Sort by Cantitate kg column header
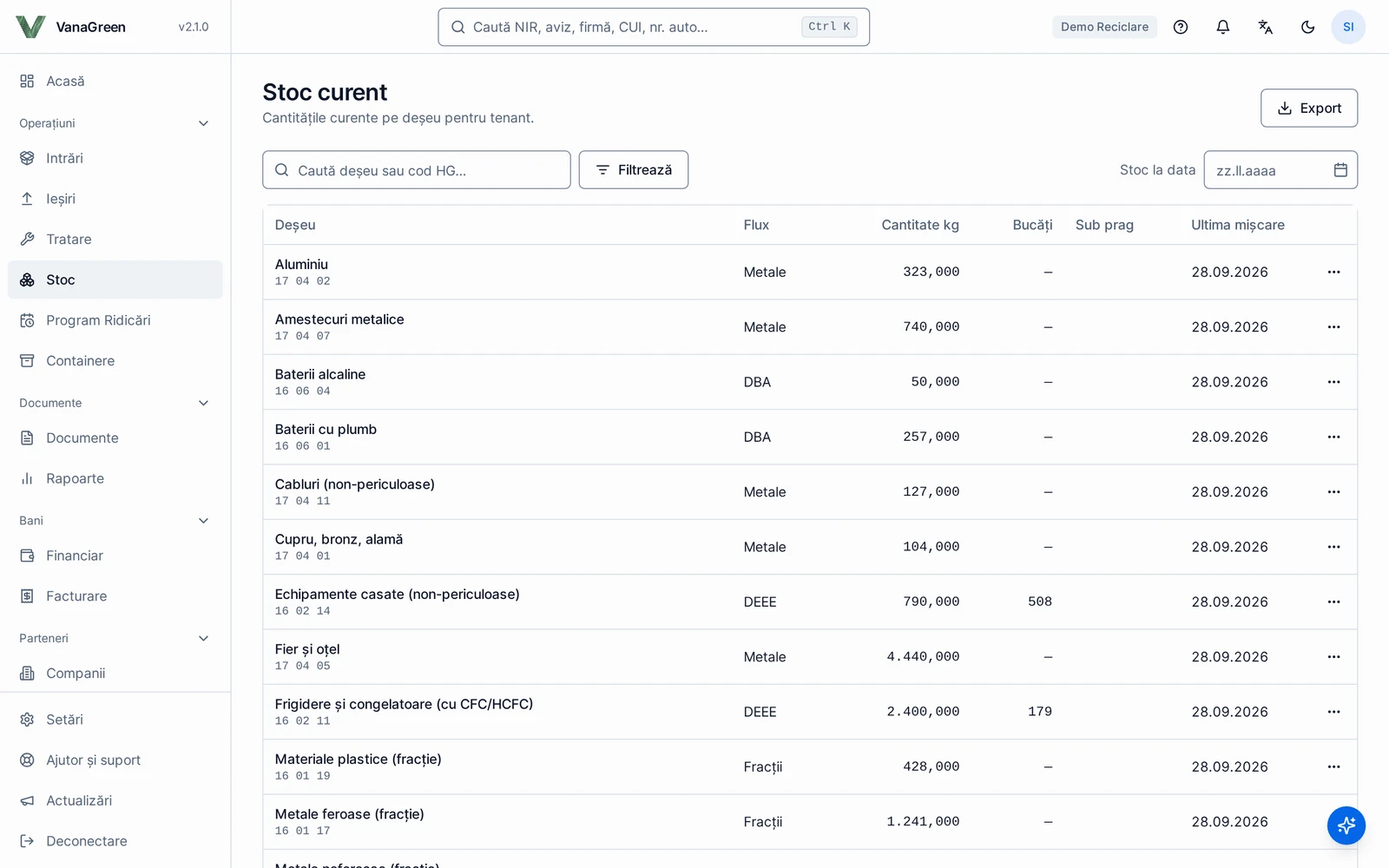 [920, 225]
